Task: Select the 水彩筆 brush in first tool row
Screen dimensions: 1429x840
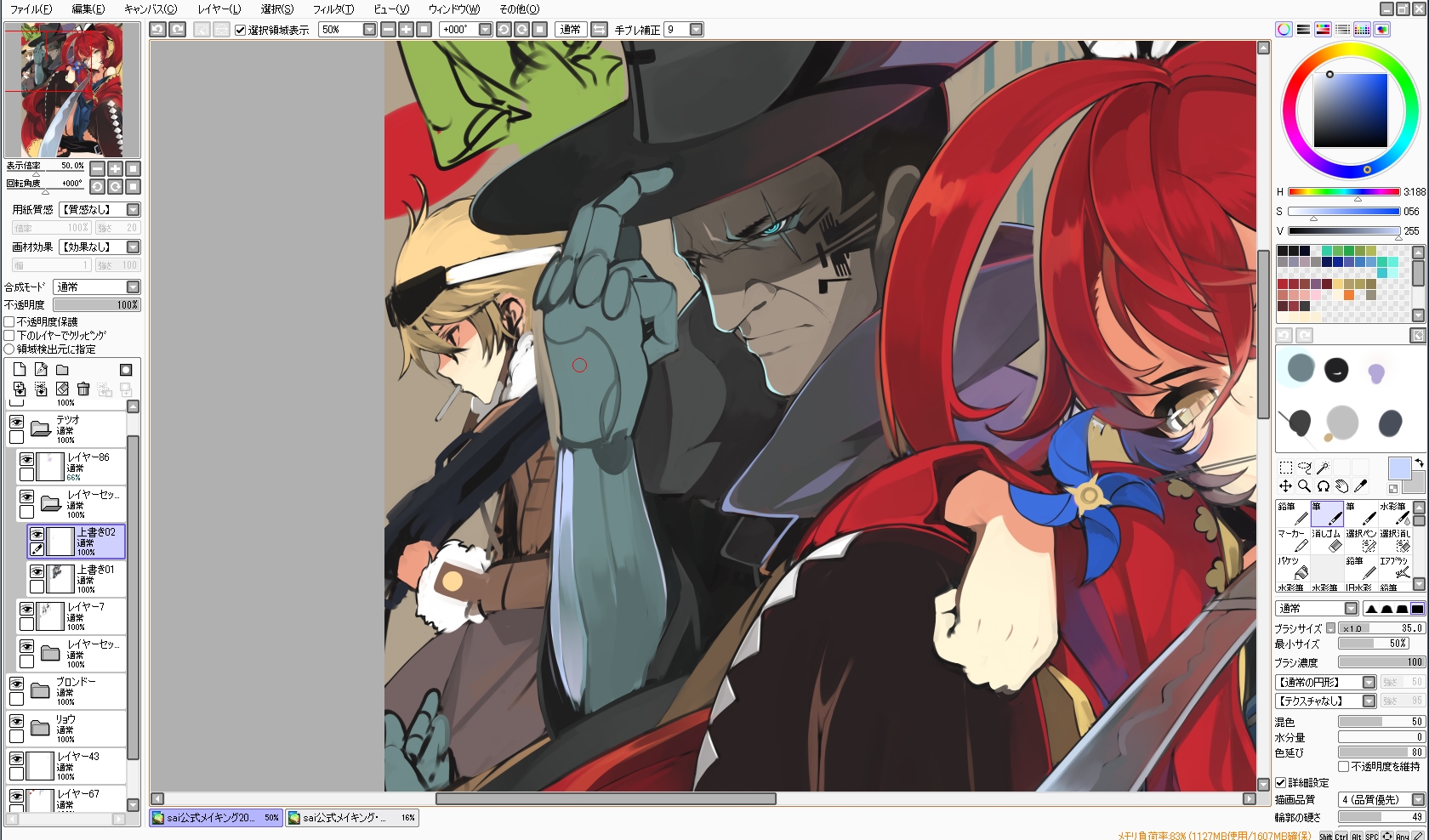Action: pyautogui.click(x=1395, y=514)
